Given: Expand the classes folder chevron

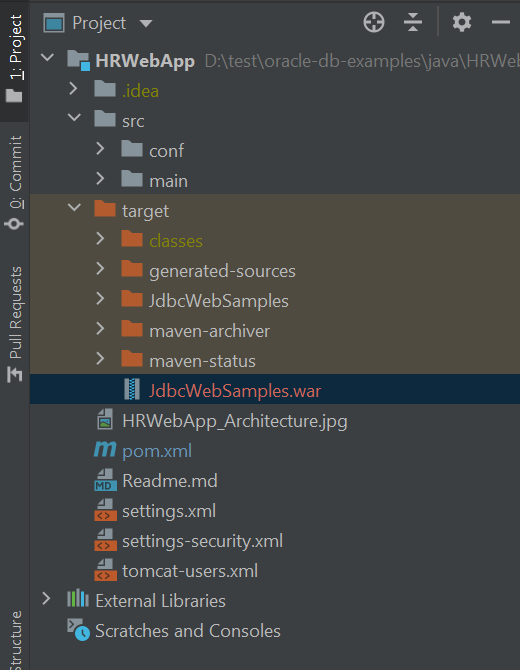Looking at the screenshot, I should tap(100, 238).
